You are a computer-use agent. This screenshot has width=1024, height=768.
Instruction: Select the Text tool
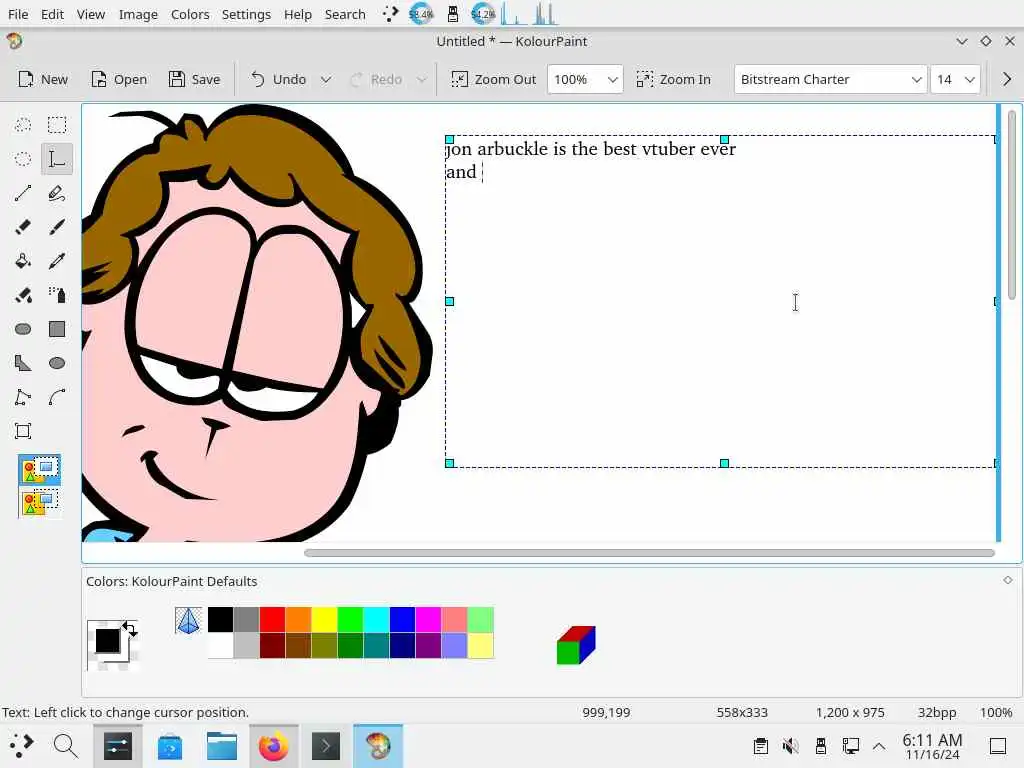point(57,159)
